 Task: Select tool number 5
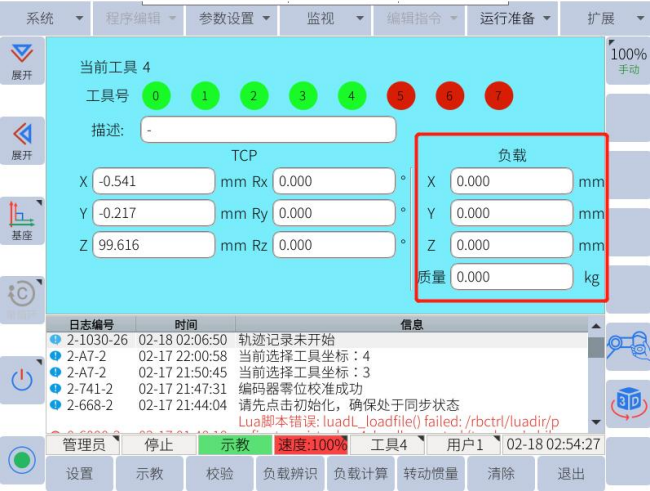pyautogui.click(x=401, y=97)
